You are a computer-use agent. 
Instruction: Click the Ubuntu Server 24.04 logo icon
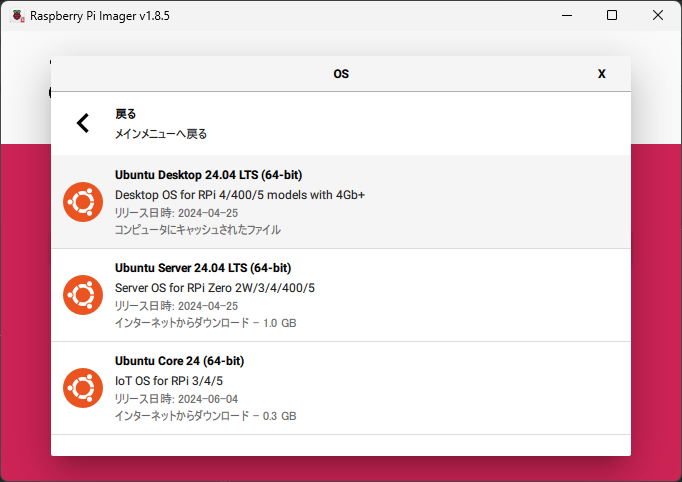pos(83,295)
